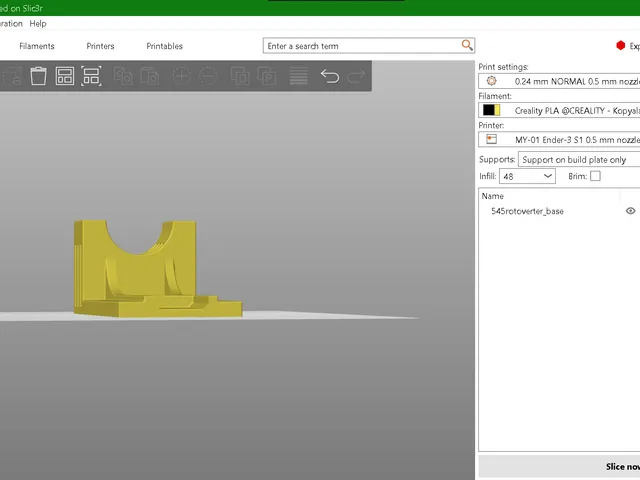
Task: Open the Configuration menu
Action: coord(11,24)
